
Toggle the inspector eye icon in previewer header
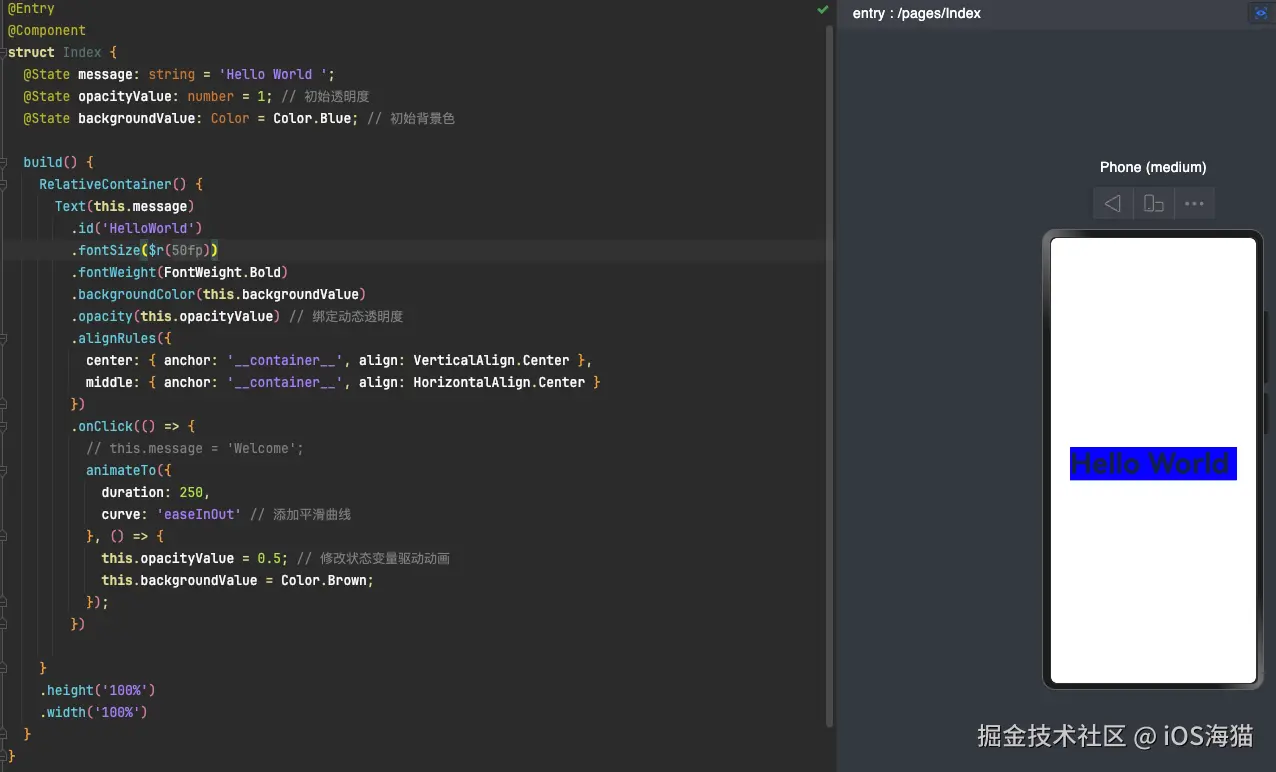point(1260,13)
